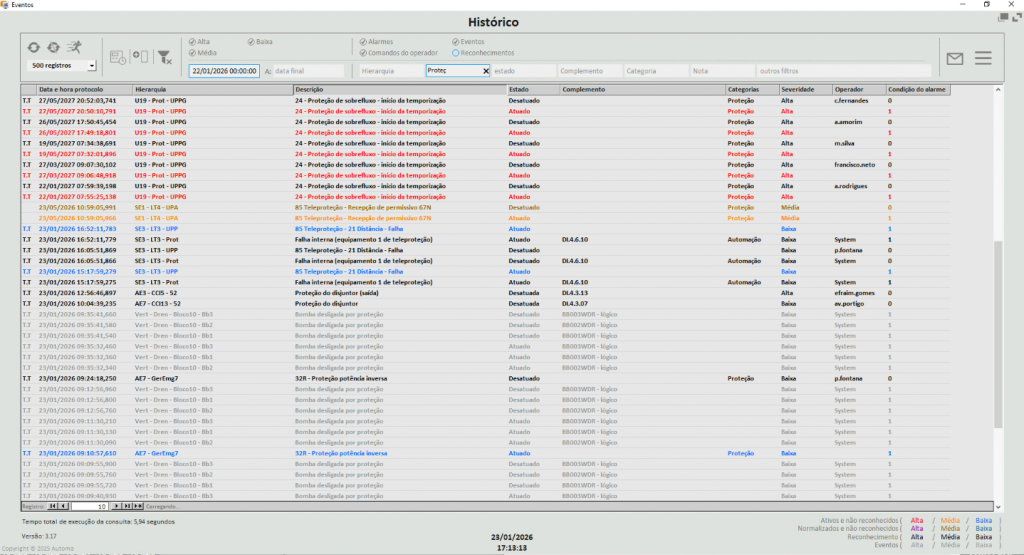This screenshot has width=1024, height=555.
Task: Uncheck the Alarmes filter
Action: point(364,42)
